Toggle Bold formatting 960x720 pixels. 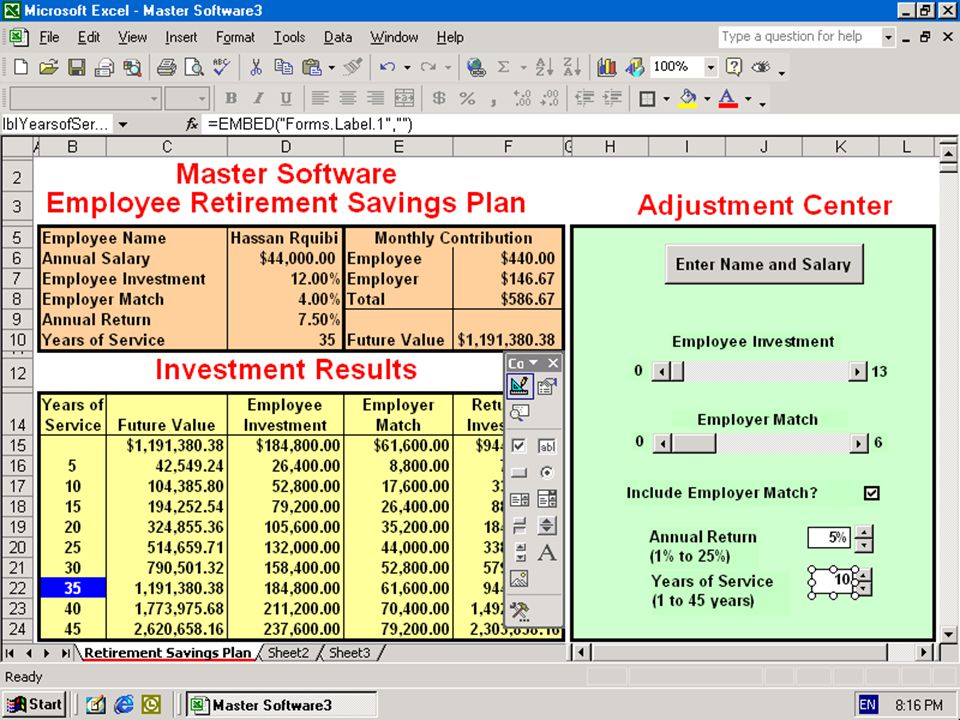coord(231,98)
